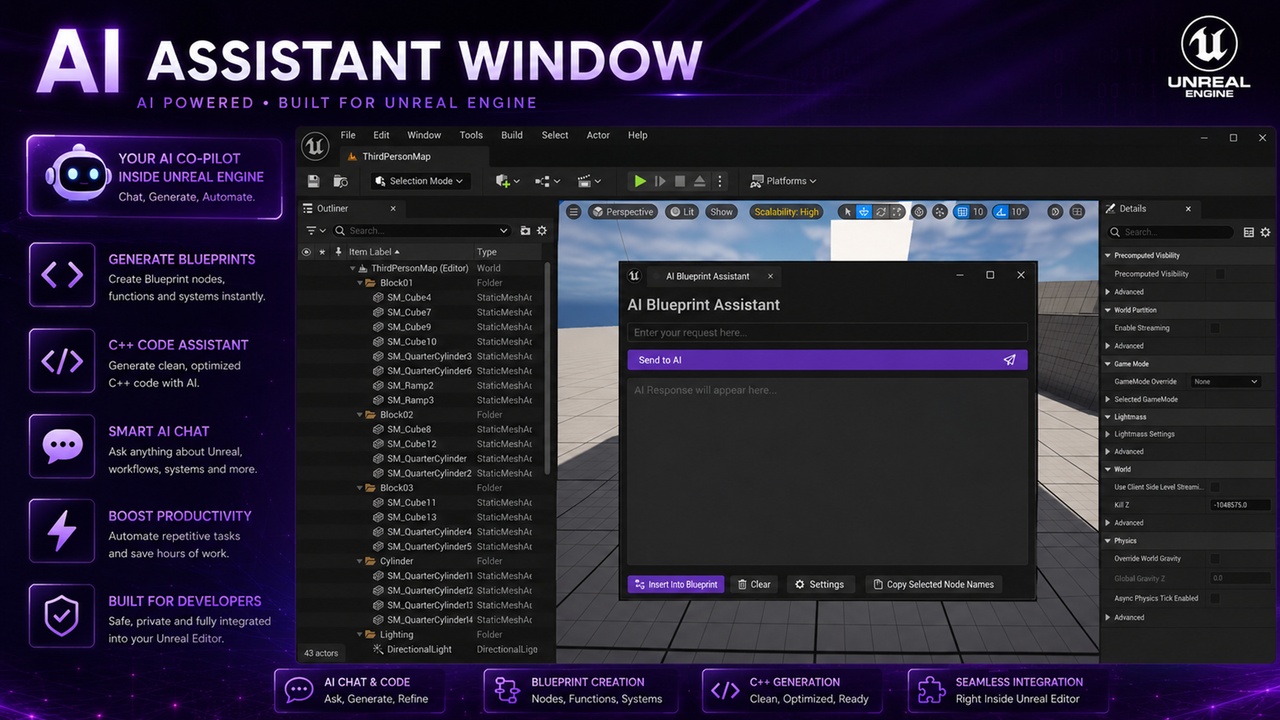1280x720 pixels.
Task: Open the Content Browser icon beside Save
Action: tap(340, 181)
